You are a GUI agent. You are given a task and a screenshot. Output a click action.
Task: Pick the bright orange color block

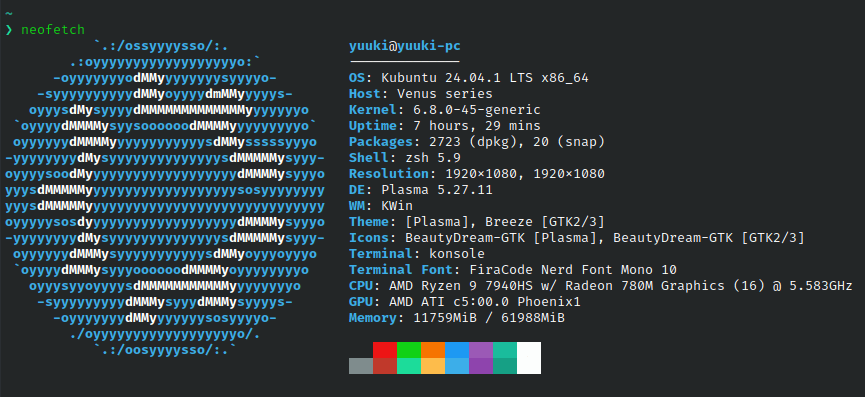click(x=432, y=350)
